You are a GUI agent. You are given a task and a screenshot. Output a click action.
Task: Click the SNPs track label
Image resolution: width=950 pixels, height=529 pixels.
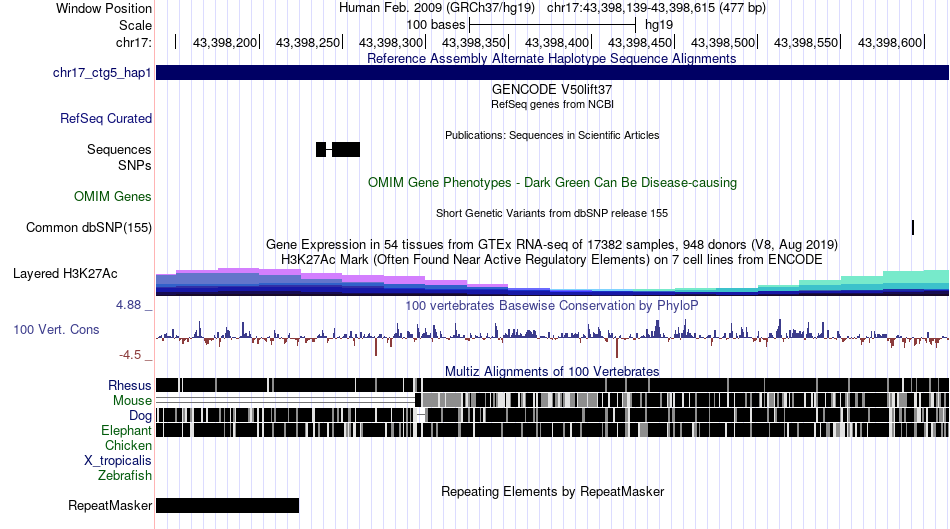pyautogui.click(x=135, y=165)
